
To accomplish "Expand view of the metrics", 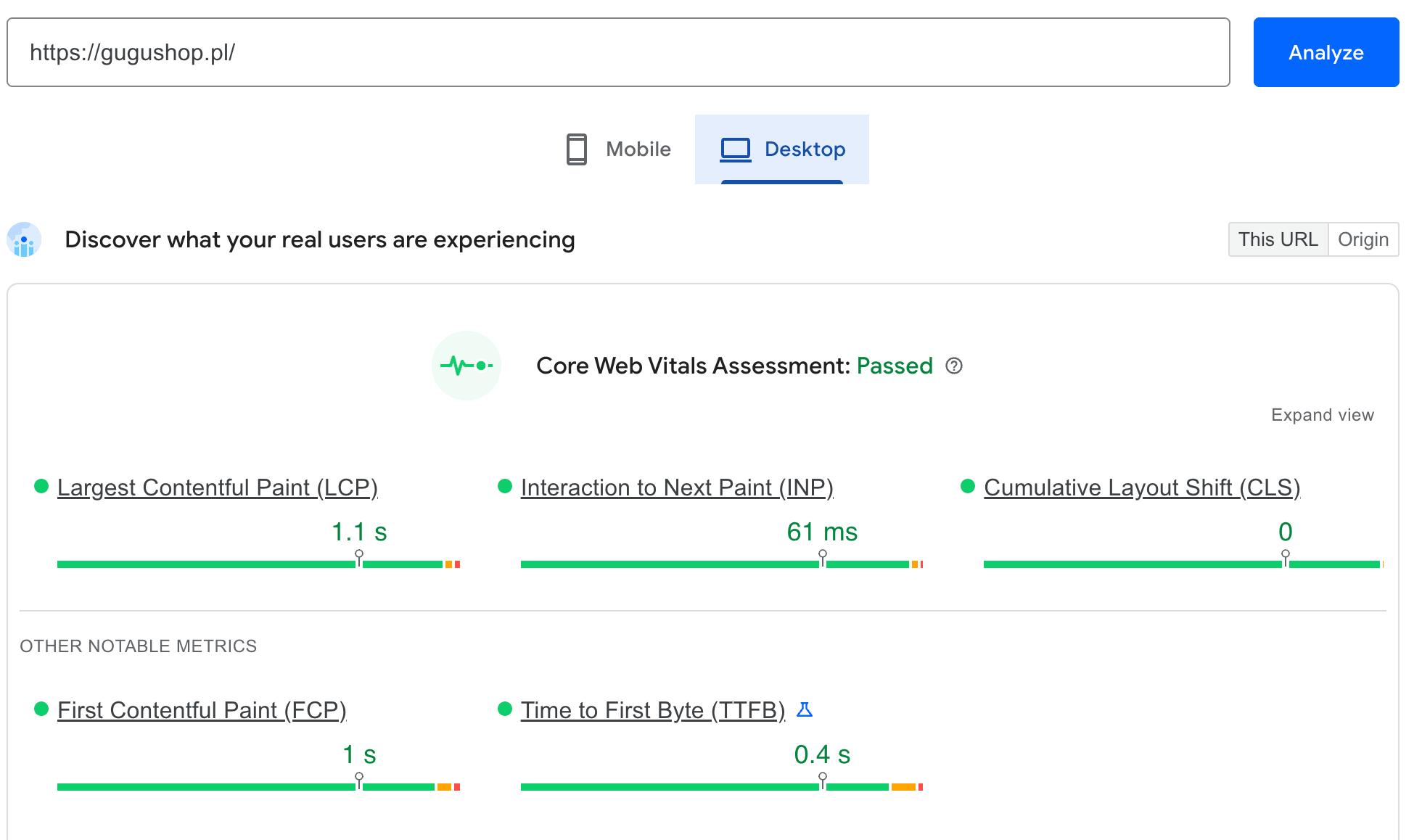I will tap(1322, 415).
